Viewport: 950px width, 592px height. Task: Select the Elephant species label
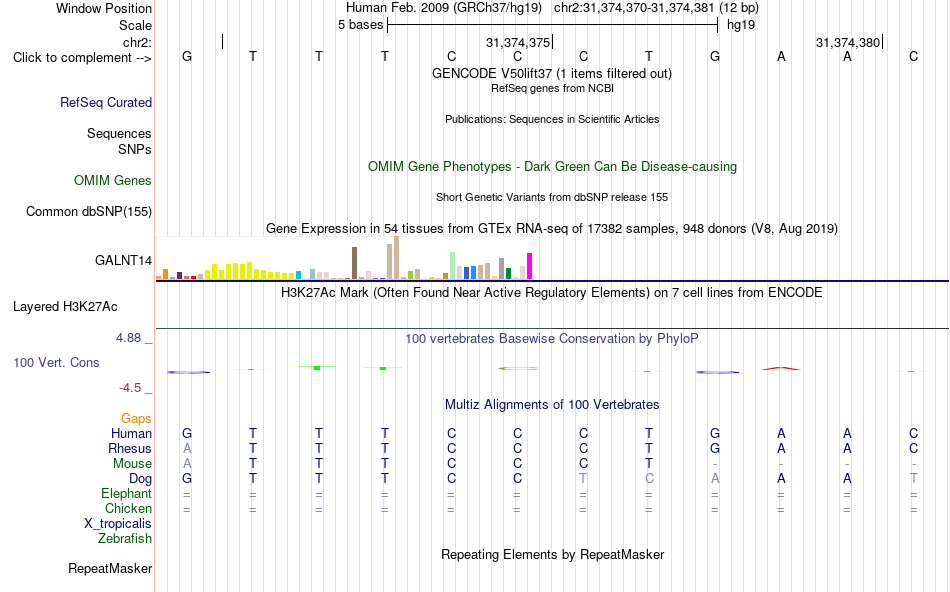point(127,493)
